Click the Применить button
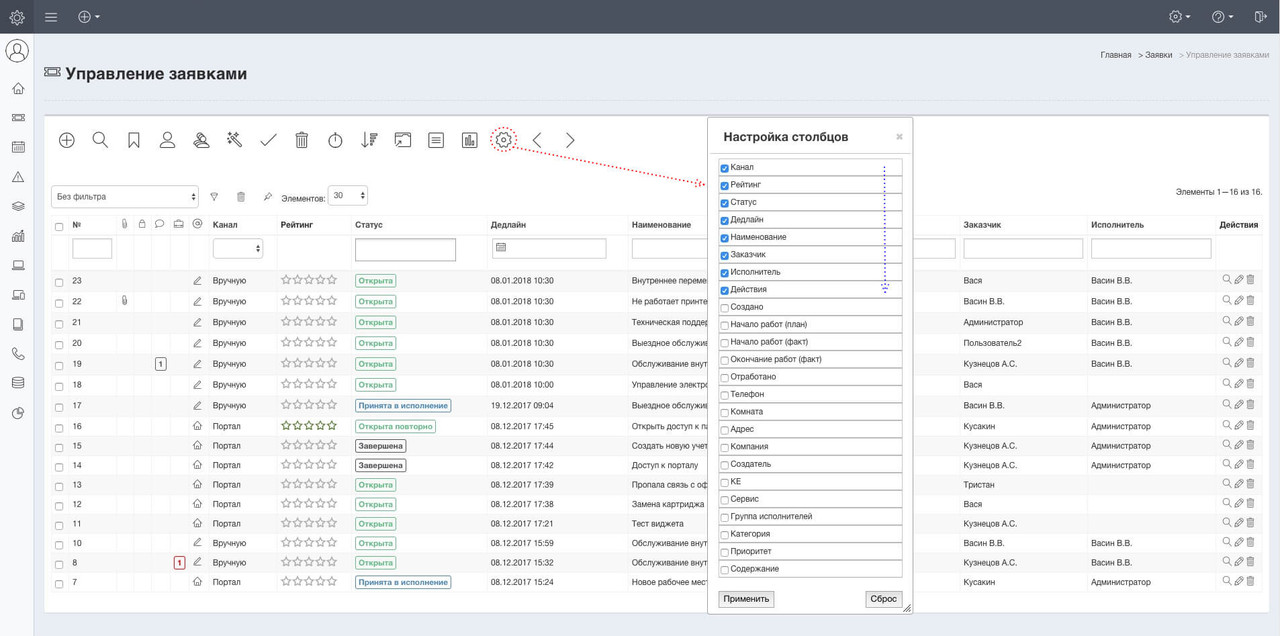The width and height of the screenshot is (1280, 636). point(746,599)
